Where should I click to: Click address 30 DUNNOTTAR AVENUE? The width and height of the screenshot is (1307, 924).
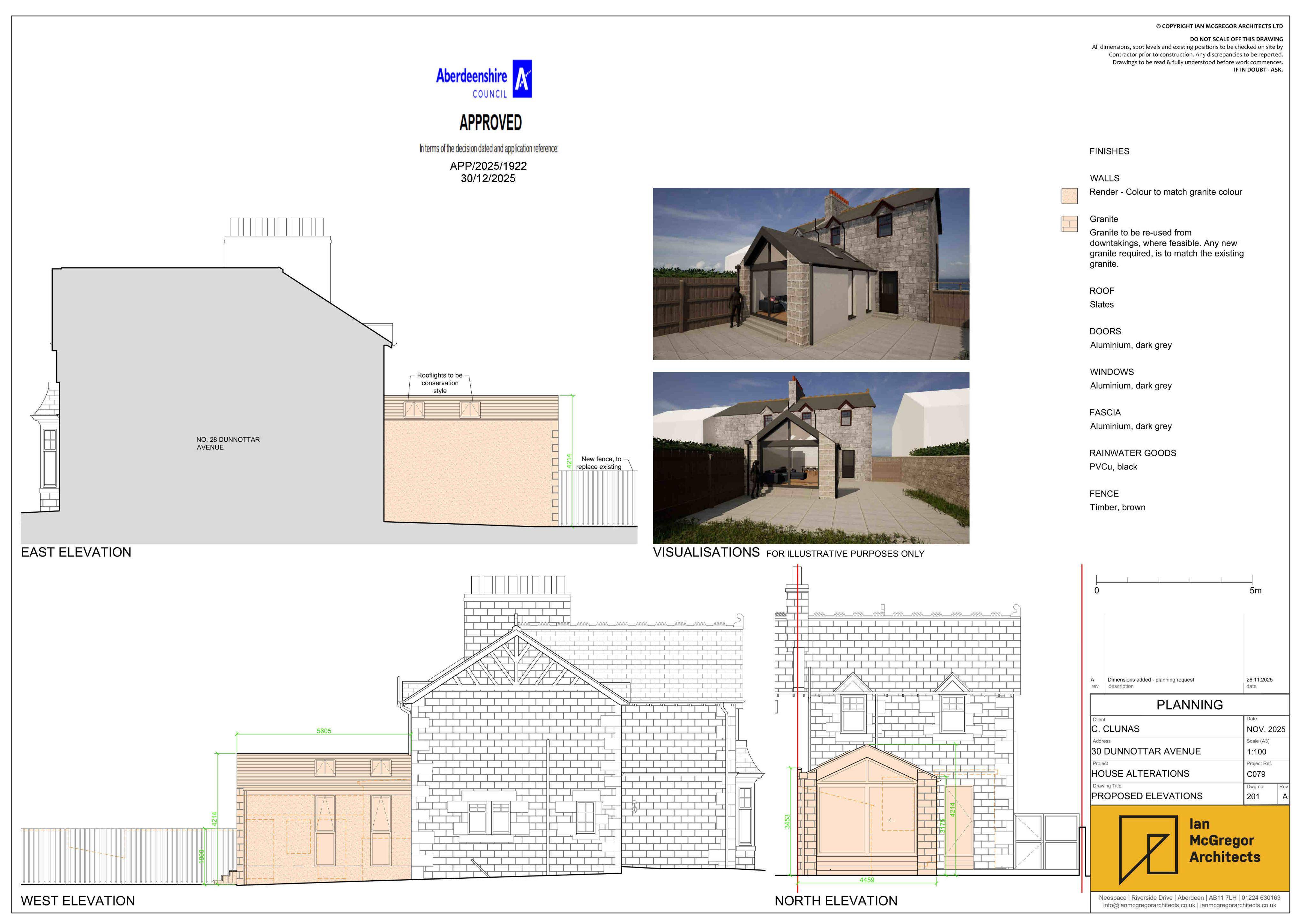click(1145, 751)
